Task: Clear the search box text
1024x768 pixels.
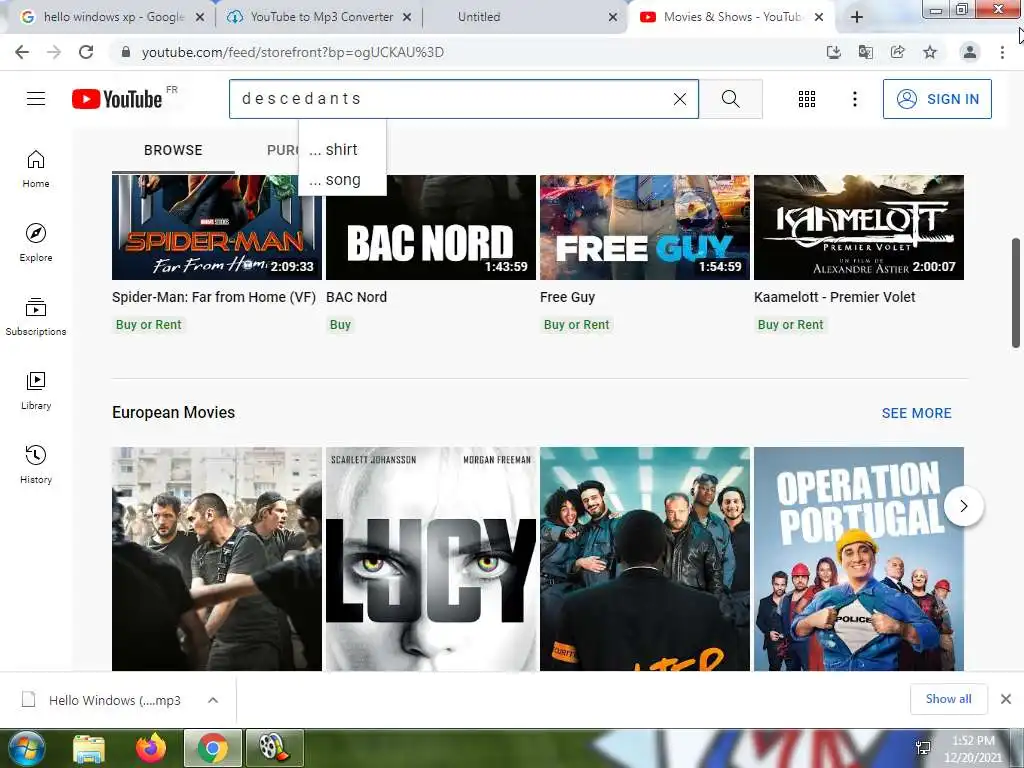Action: click(x=680, y=99)
